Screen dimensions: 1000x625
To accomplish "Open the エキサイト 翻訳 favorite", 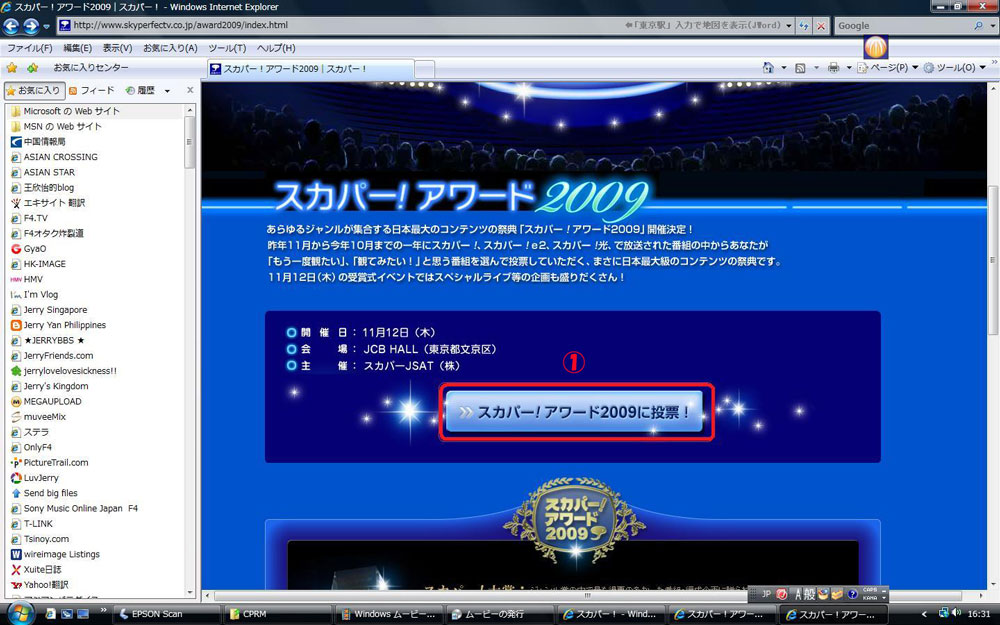I will pyautogui.click(x=48, y=203).
